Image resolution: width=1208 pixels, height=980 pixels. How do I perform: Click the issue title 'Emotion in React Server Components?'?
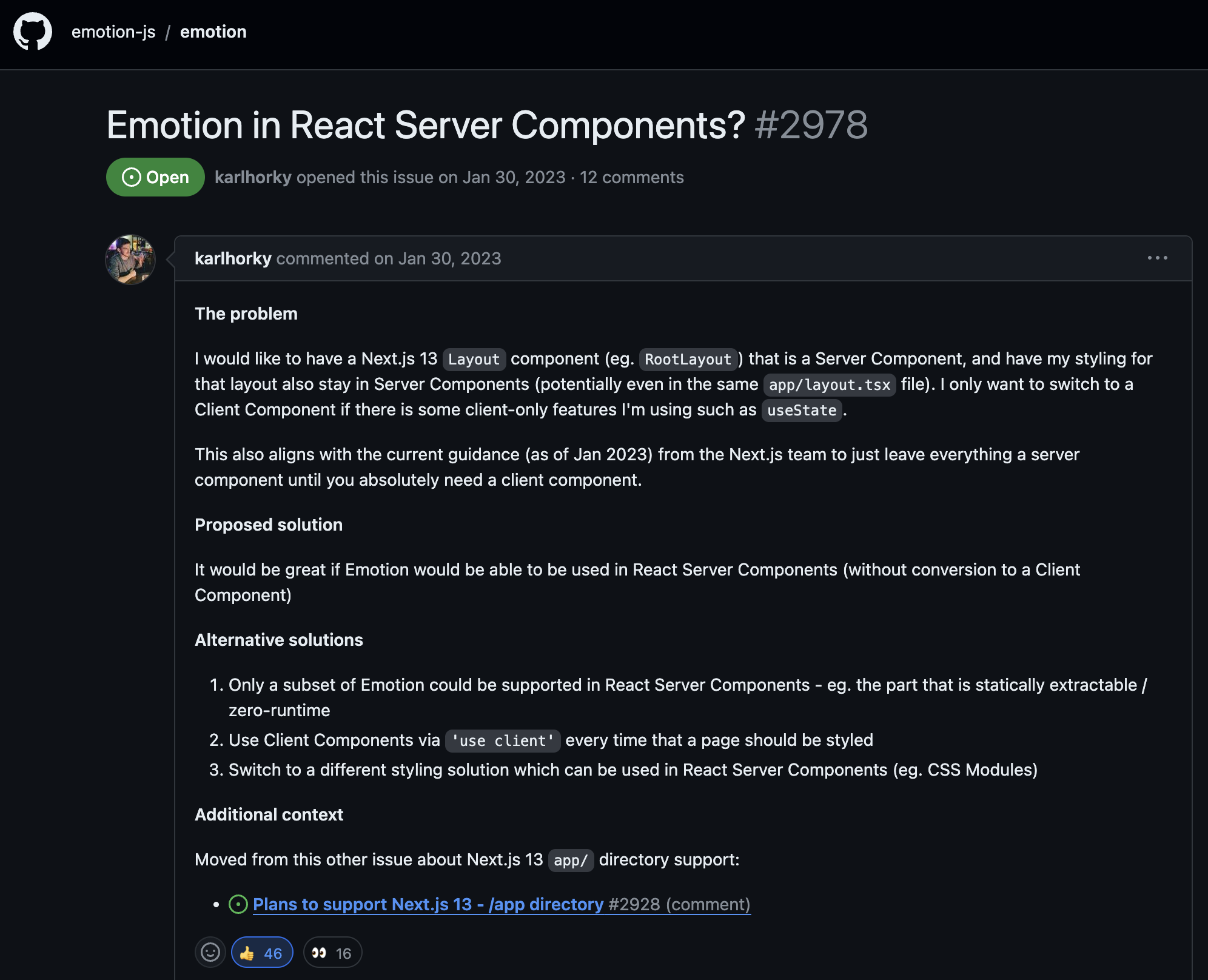point(426,125)
